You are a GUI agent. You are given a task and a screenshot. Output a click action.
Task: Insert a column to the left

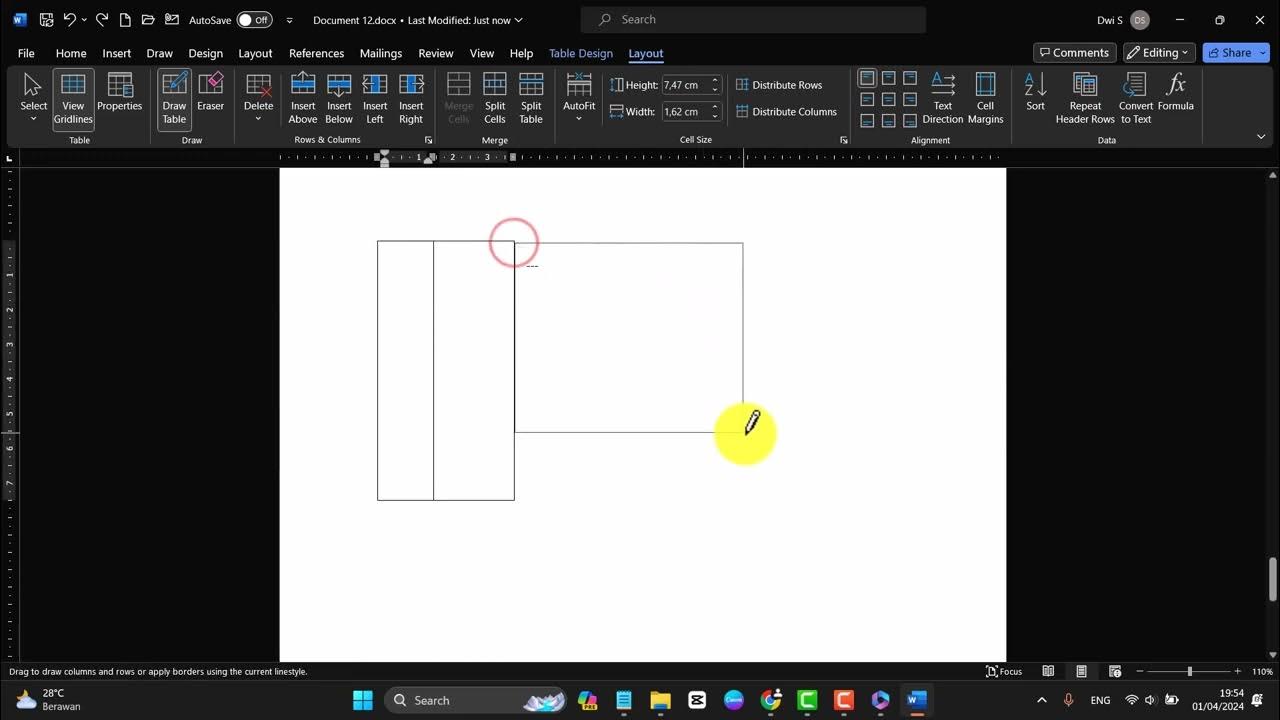coord(375,97)
